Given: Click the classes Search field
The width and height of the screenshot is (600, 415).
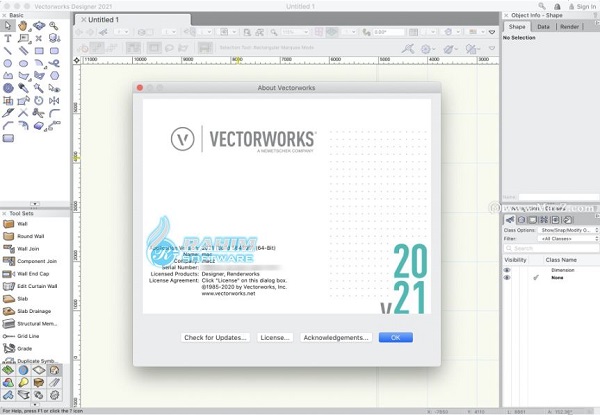Looking at the screenshot, I should (551, 248).
